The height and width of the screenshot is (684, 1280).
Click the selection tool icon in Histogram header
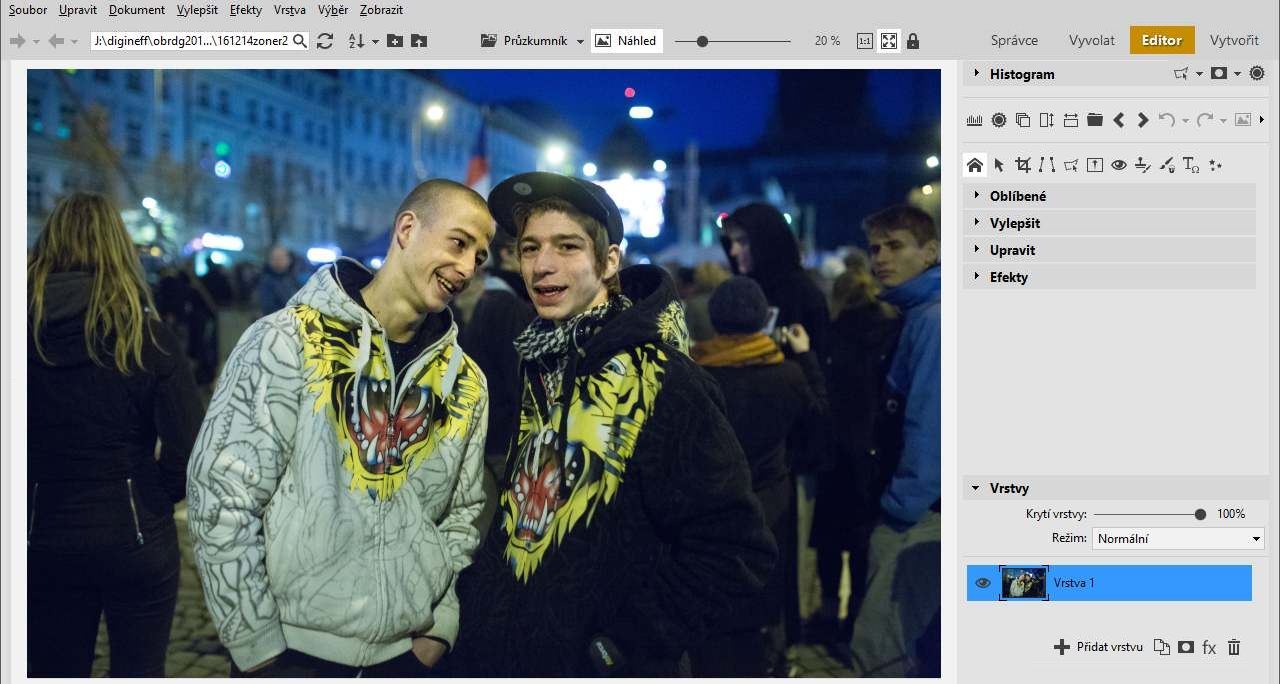tap(1181, 73)
